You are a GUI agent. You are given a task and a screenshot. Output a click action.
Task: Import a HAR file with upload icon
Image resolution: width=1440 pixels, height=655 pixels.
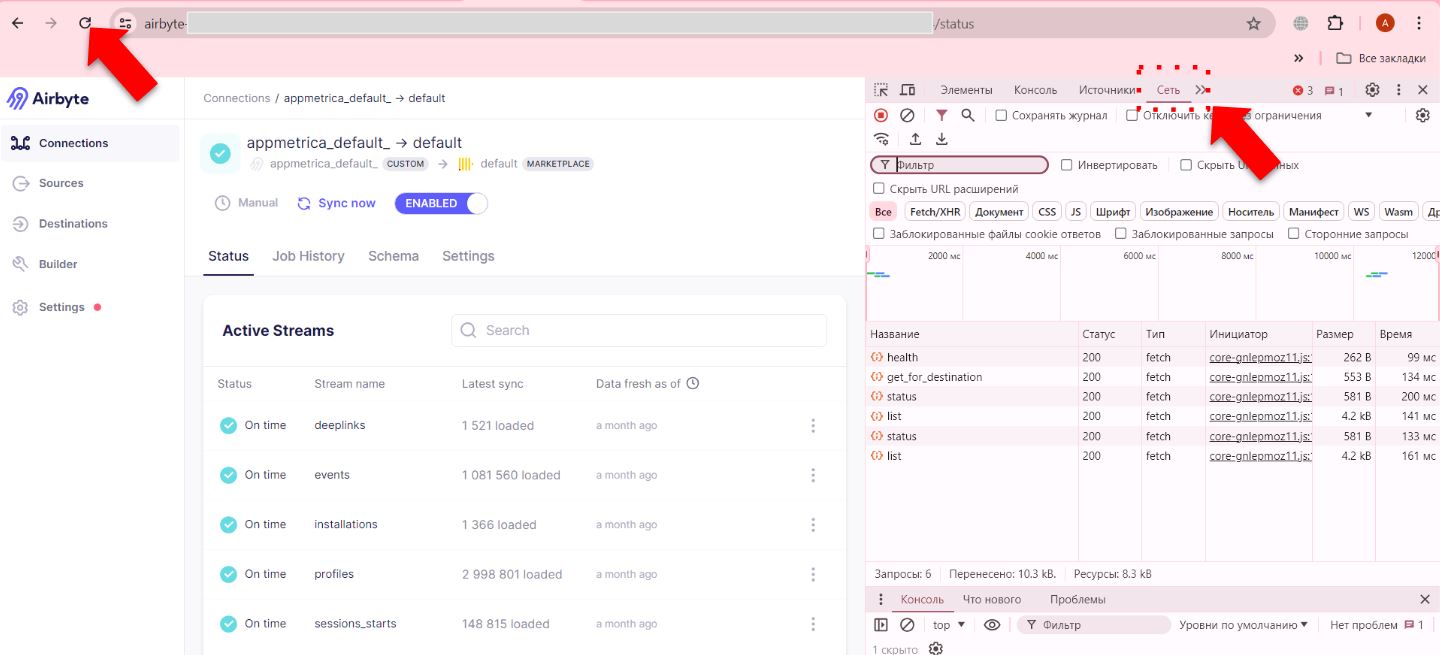pyautogui.click(x=915, y=139)
